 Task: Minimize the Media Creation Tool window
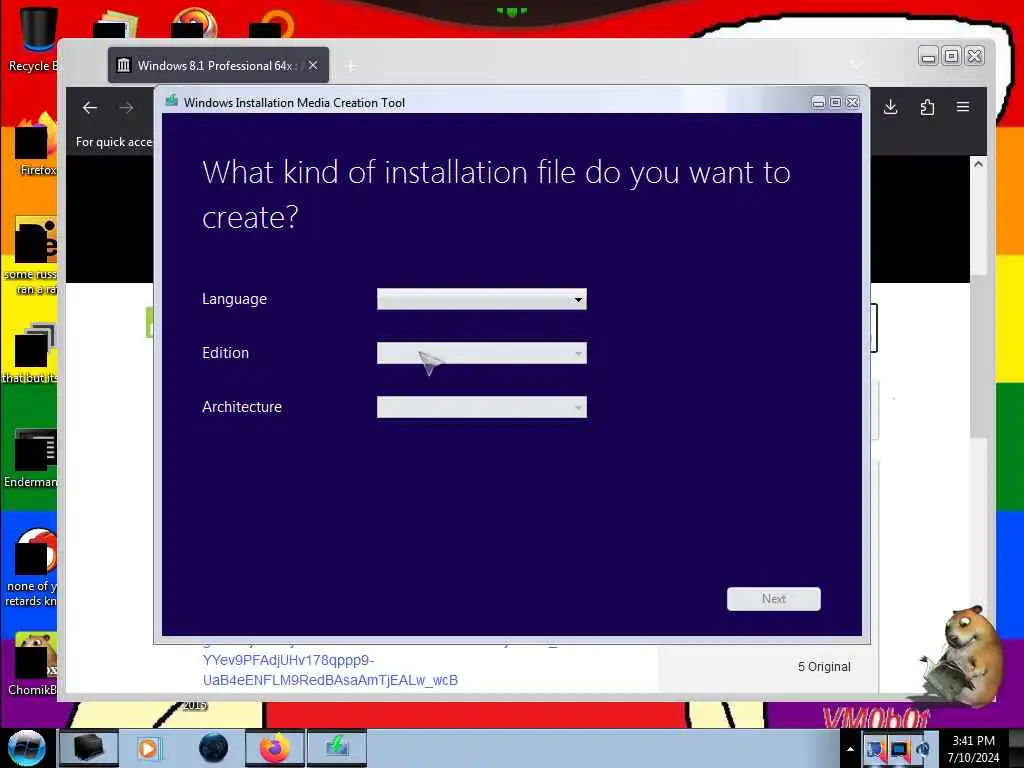tap(818, 103)
